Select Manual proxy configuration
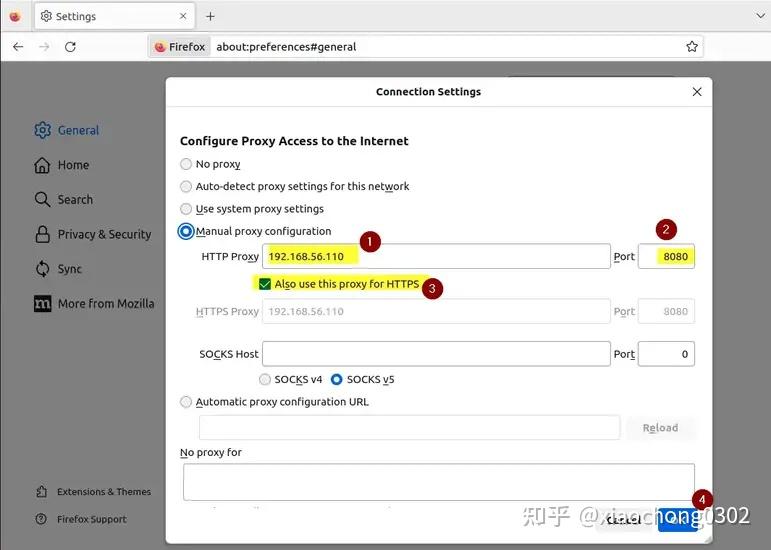Image resolution: width=771 pixels, height=550 pixels. point(255,231)
